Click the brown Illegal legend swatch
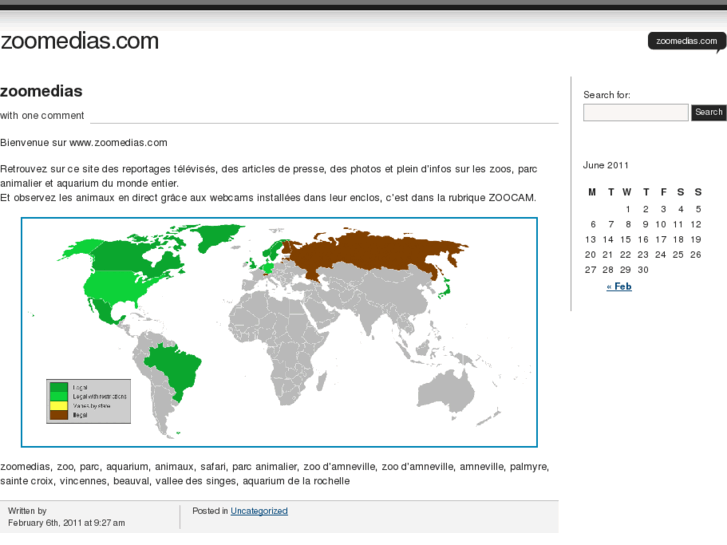 pos(59,415)
